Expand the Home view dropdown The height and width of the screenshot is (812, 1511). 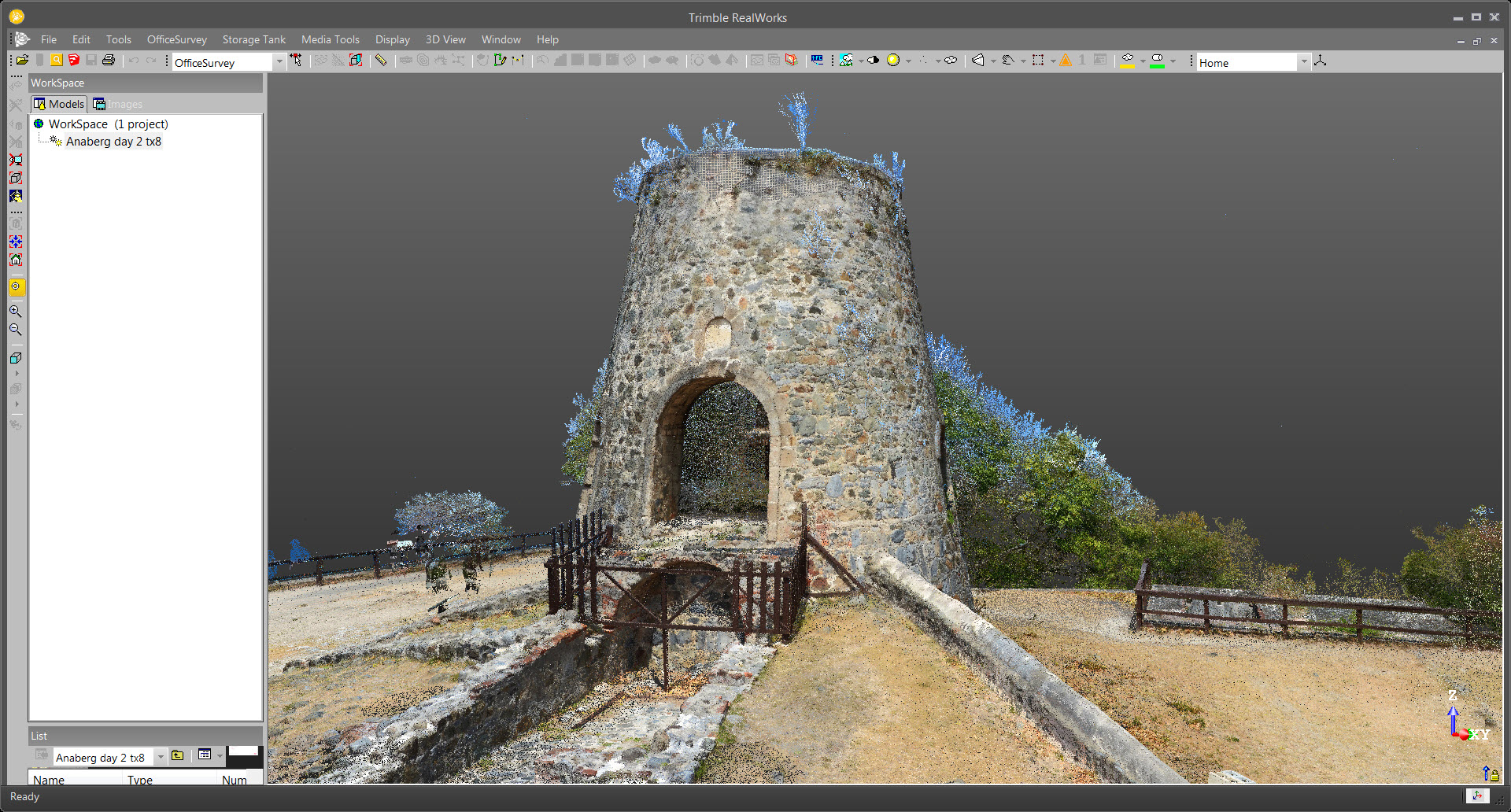coord(1303,62)
